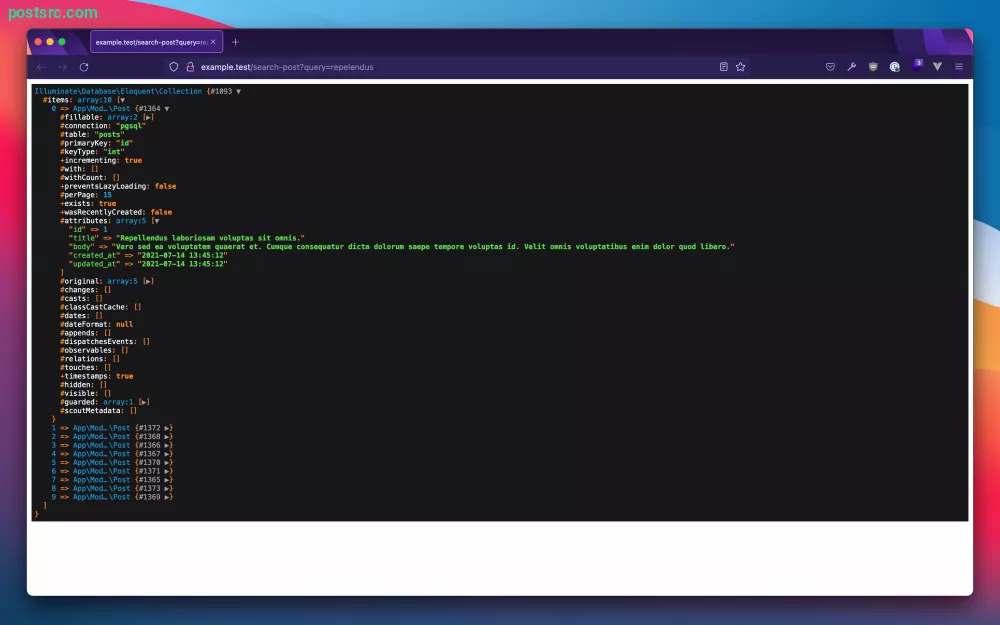1000x625 pixels.
Task: Click the URL address bar
Action: click(x=446, y=67)
